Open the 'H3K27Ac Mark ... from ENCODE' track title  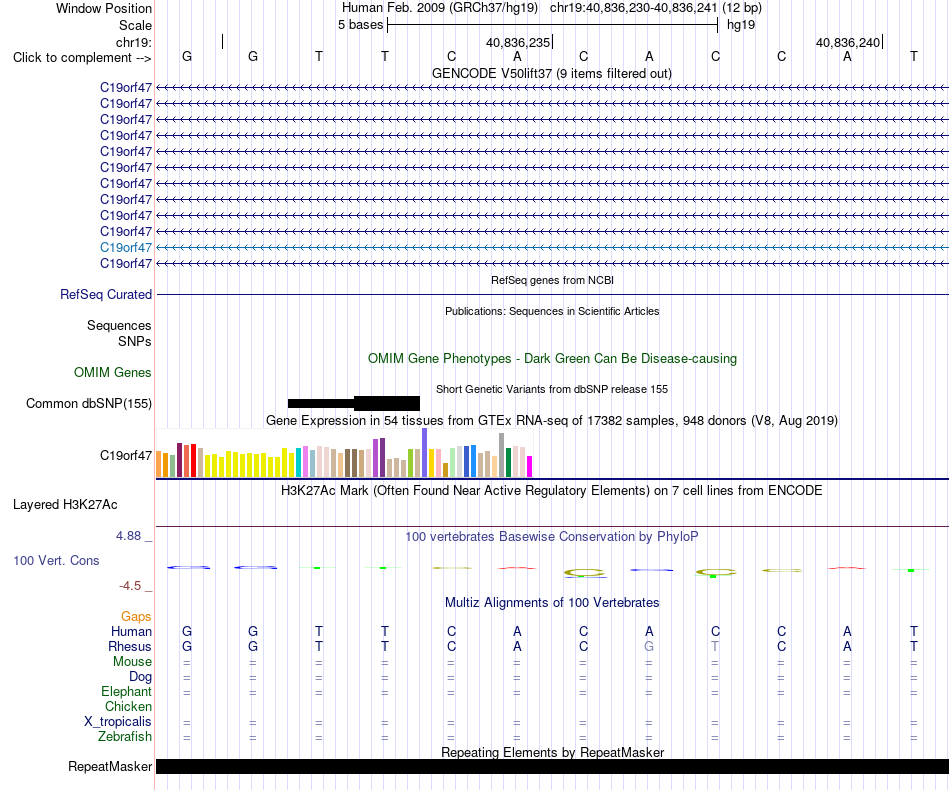point(552,490)
